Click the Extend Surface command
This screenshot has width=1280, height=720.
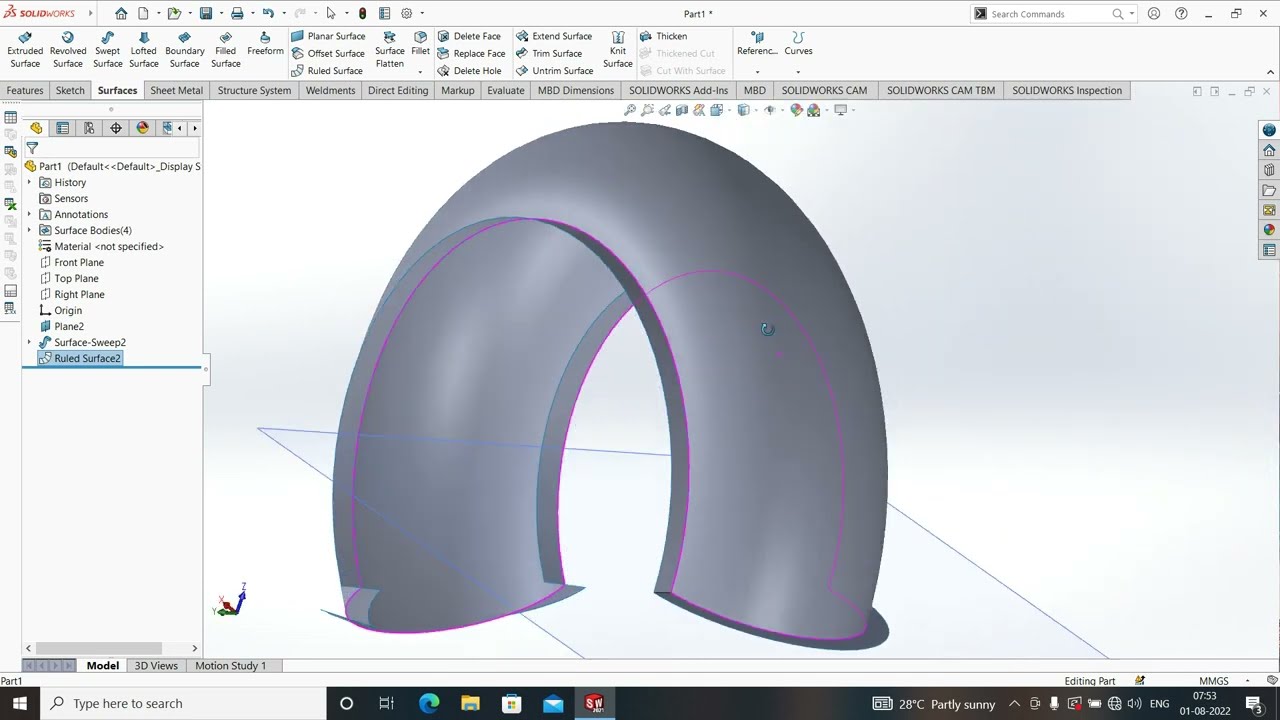coord(554,36)
